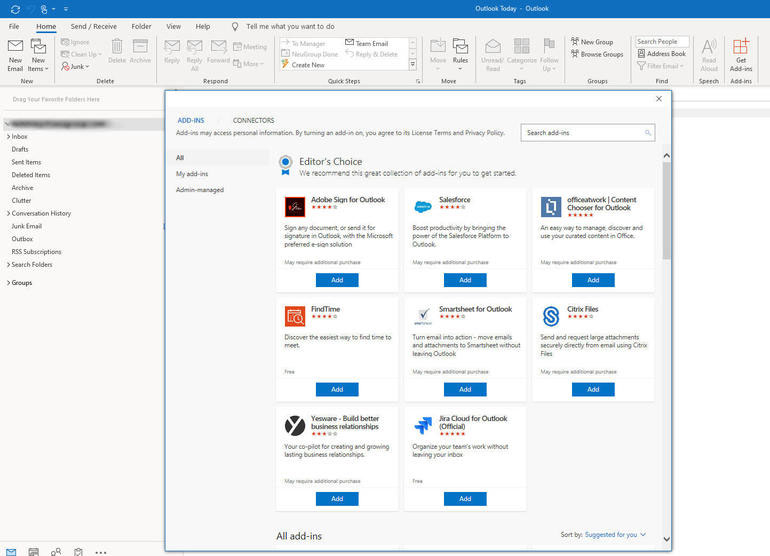Open the New Items button
The image size is (770, 556).
point(38,55)
